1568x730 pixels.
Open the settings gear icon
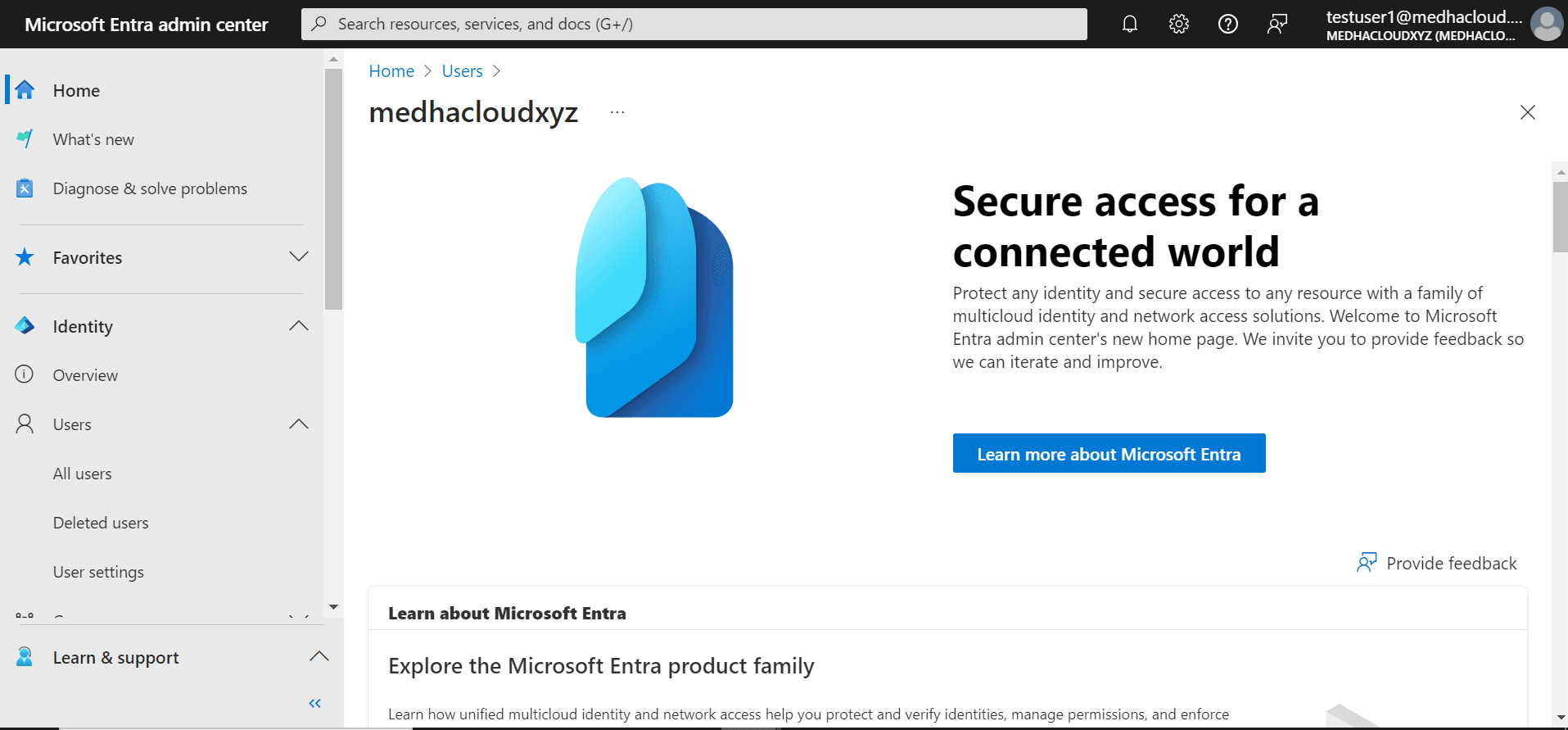pos(1179,24)
